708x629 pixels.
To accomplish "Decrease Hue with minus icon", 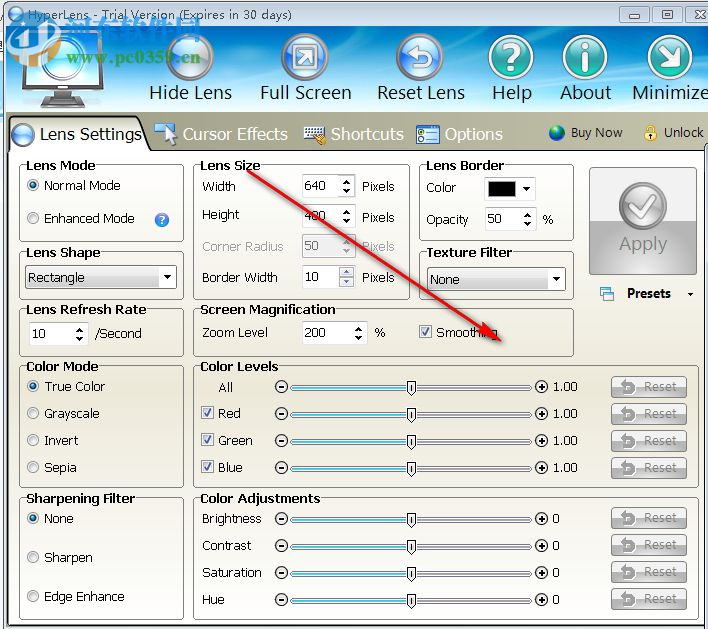I will [281, 600].
